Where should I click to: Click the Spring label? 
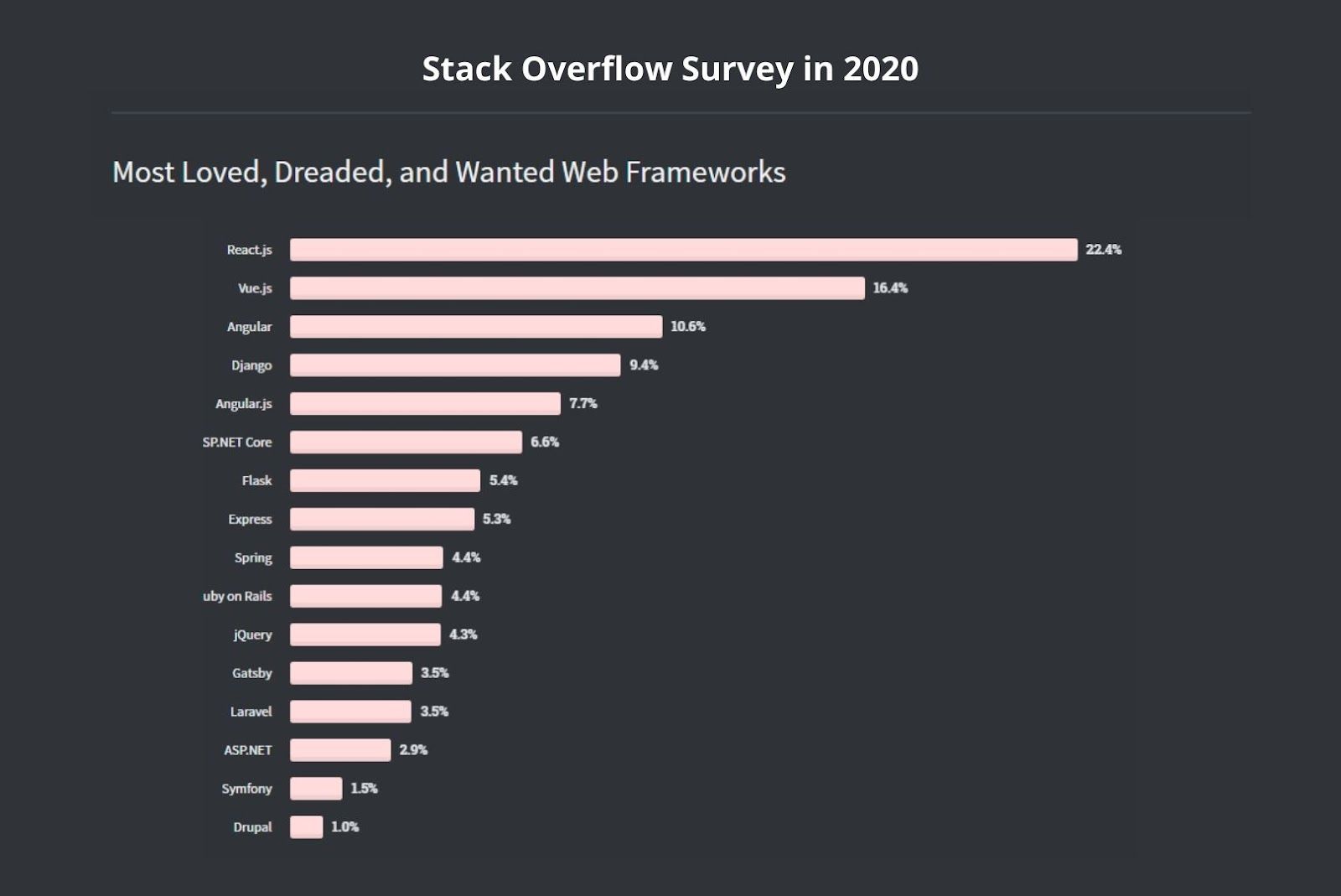point(253,558)
